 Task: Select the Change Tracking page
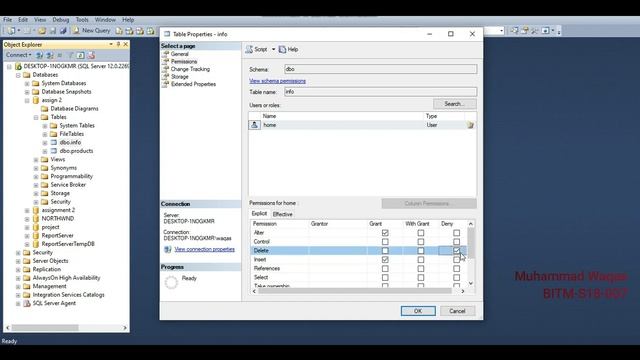pos(190,69)
